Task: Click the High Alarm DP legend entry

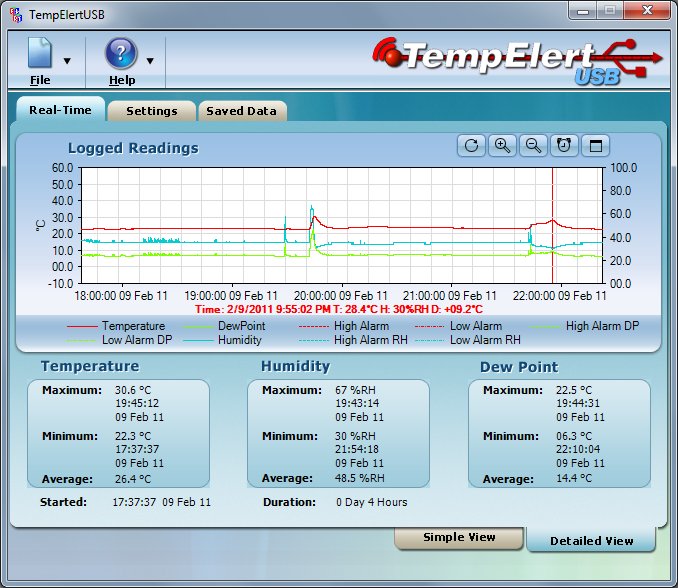Action: coord(585,326)
